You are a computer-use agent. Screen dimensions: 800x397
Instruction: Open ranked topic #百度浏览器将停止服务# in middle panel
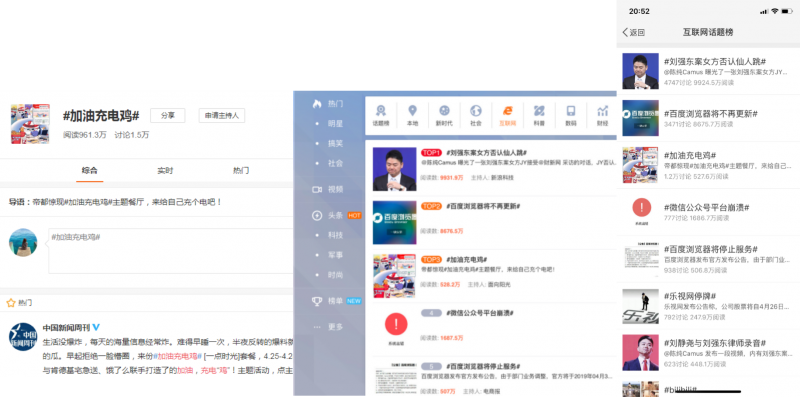pos(483,366)
